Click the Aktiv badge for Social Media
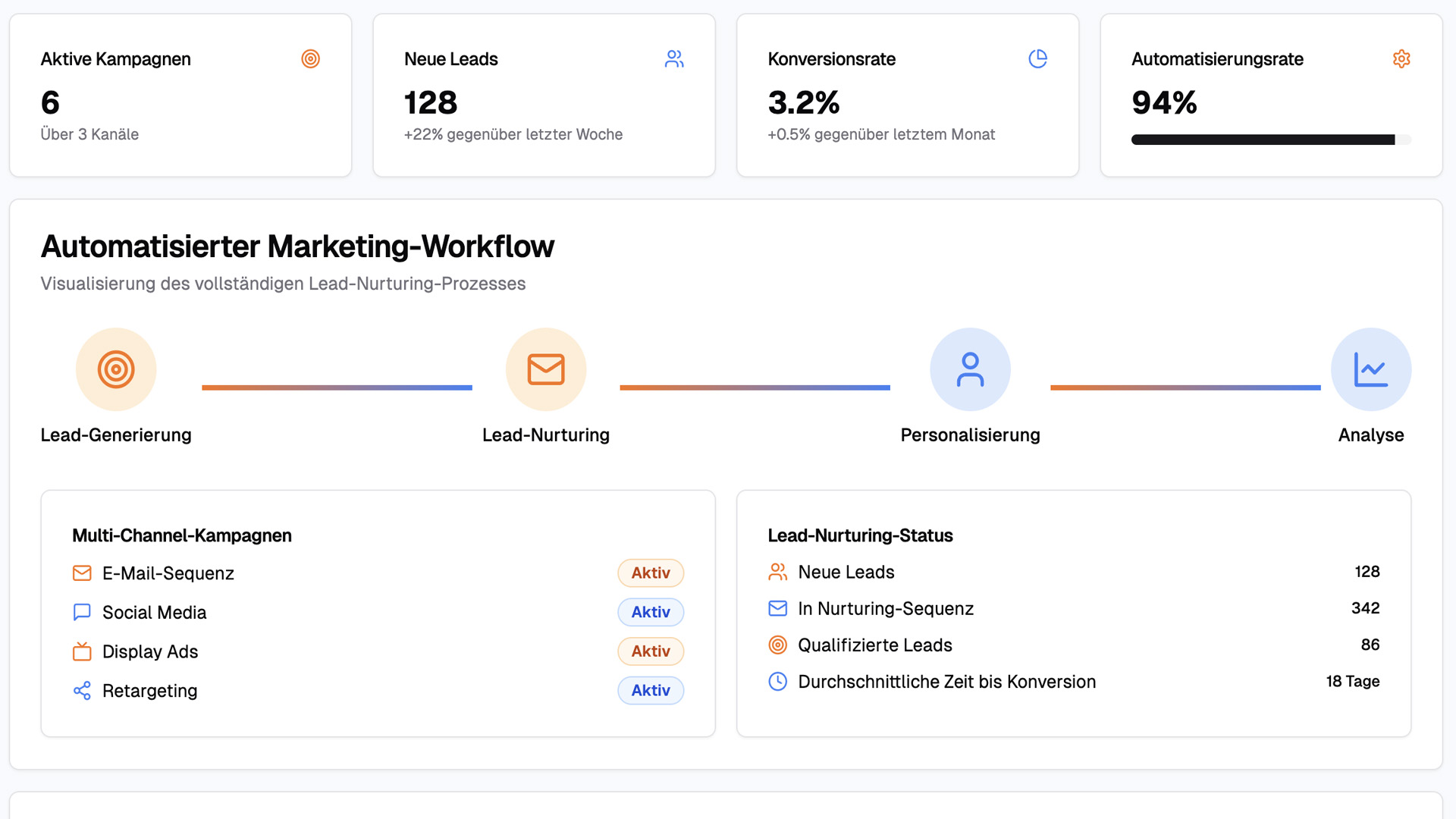Viewport: 1456px width, 819px height. click(651, 612)
